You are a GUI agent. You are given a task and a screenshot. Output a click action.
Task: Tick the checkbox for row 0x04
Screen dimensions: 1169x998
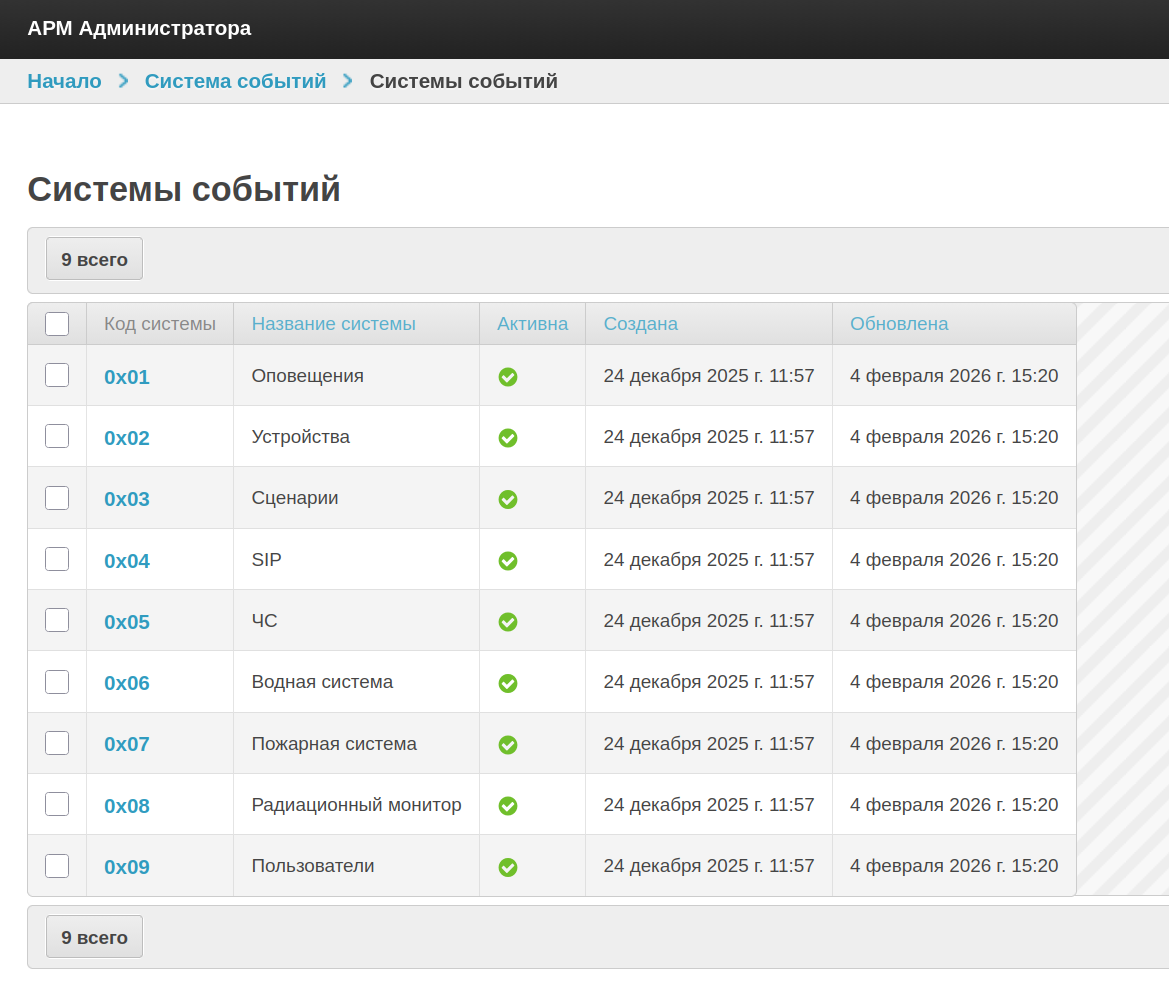[57, 559]
